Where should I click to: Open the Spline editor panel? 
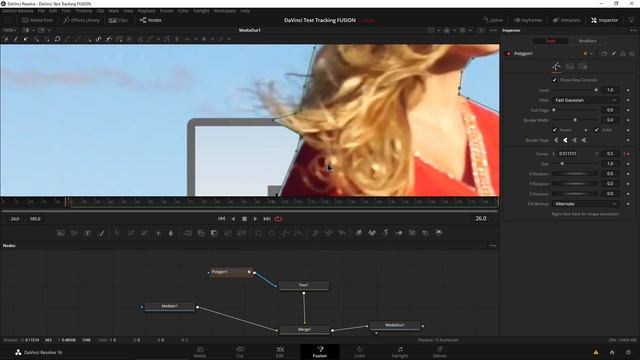[492, 20]
